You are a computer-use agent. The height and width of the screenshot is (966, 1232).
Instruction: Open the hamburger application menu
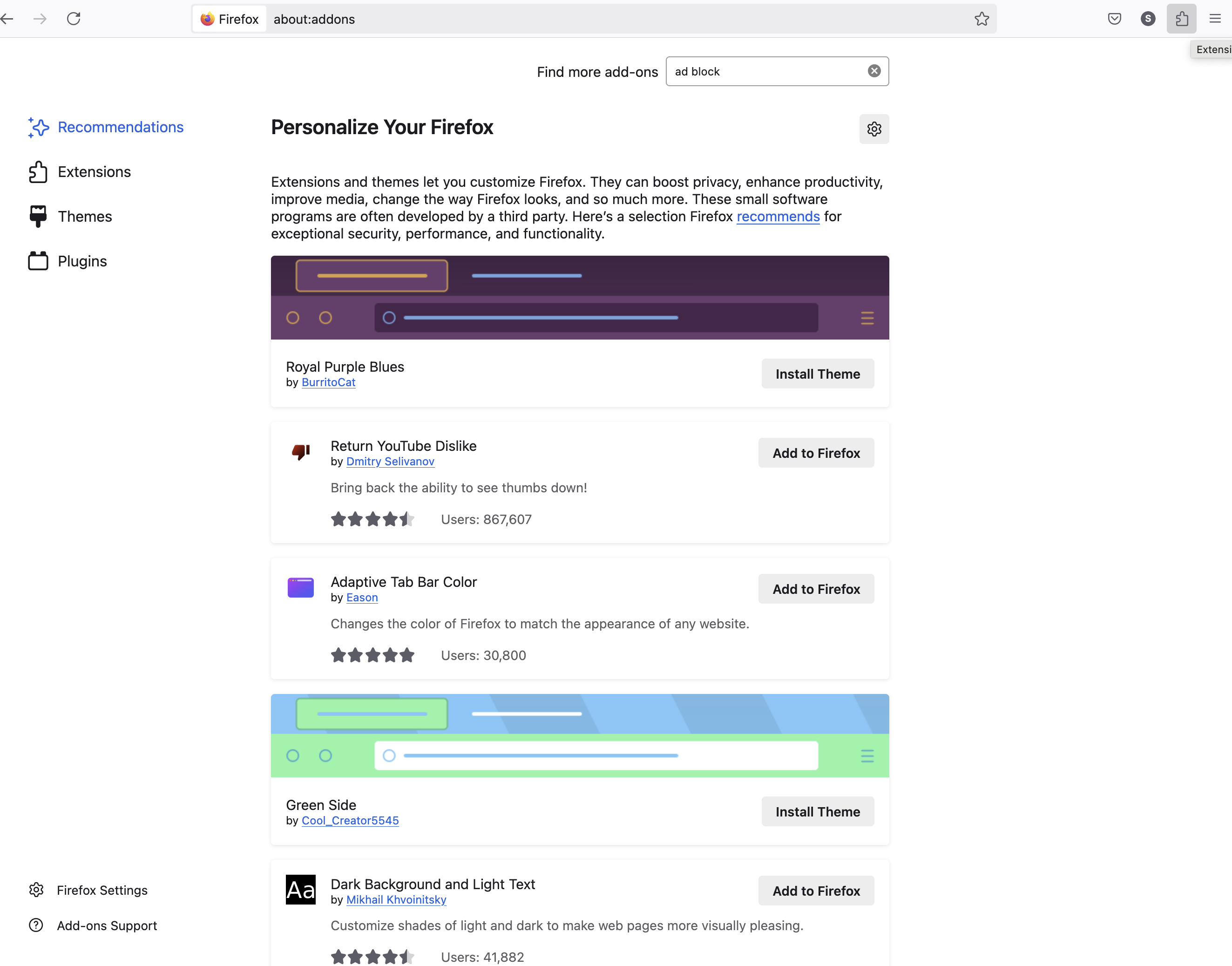tap(1214, 19)
